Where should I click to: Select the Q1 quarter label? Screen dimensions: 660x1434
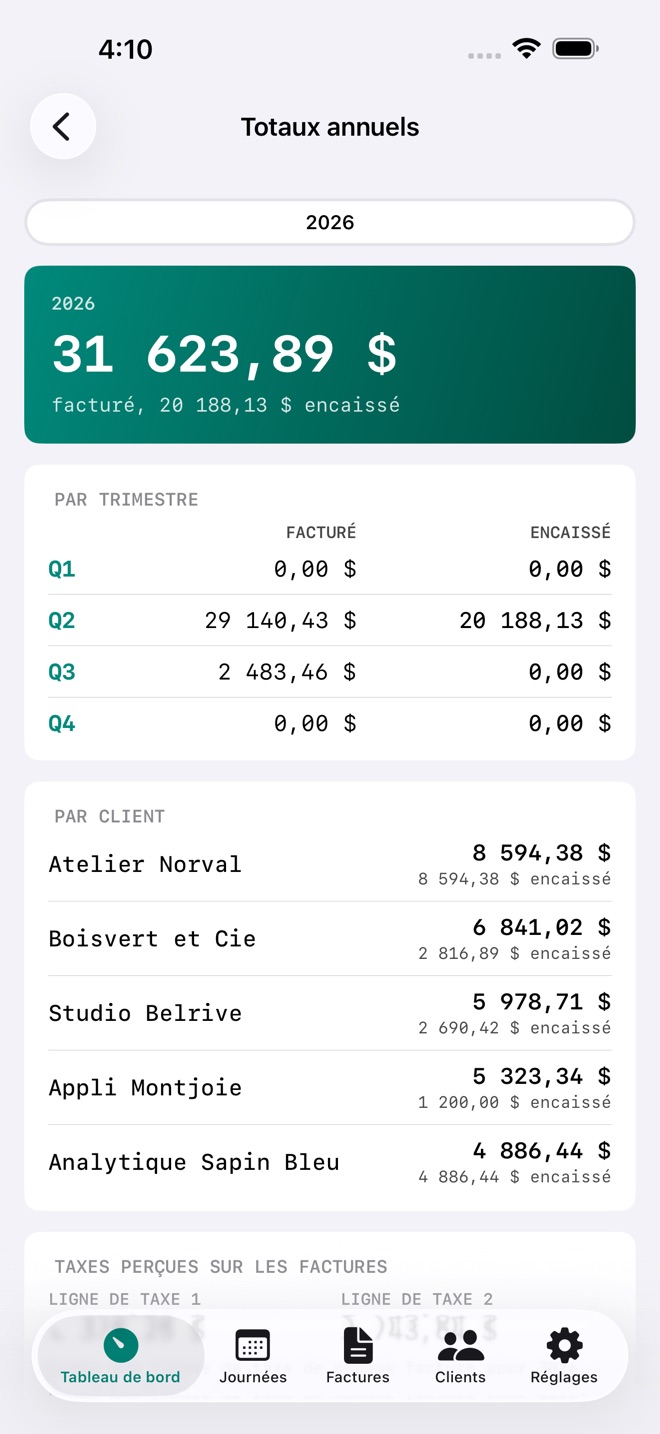(62, 569)
